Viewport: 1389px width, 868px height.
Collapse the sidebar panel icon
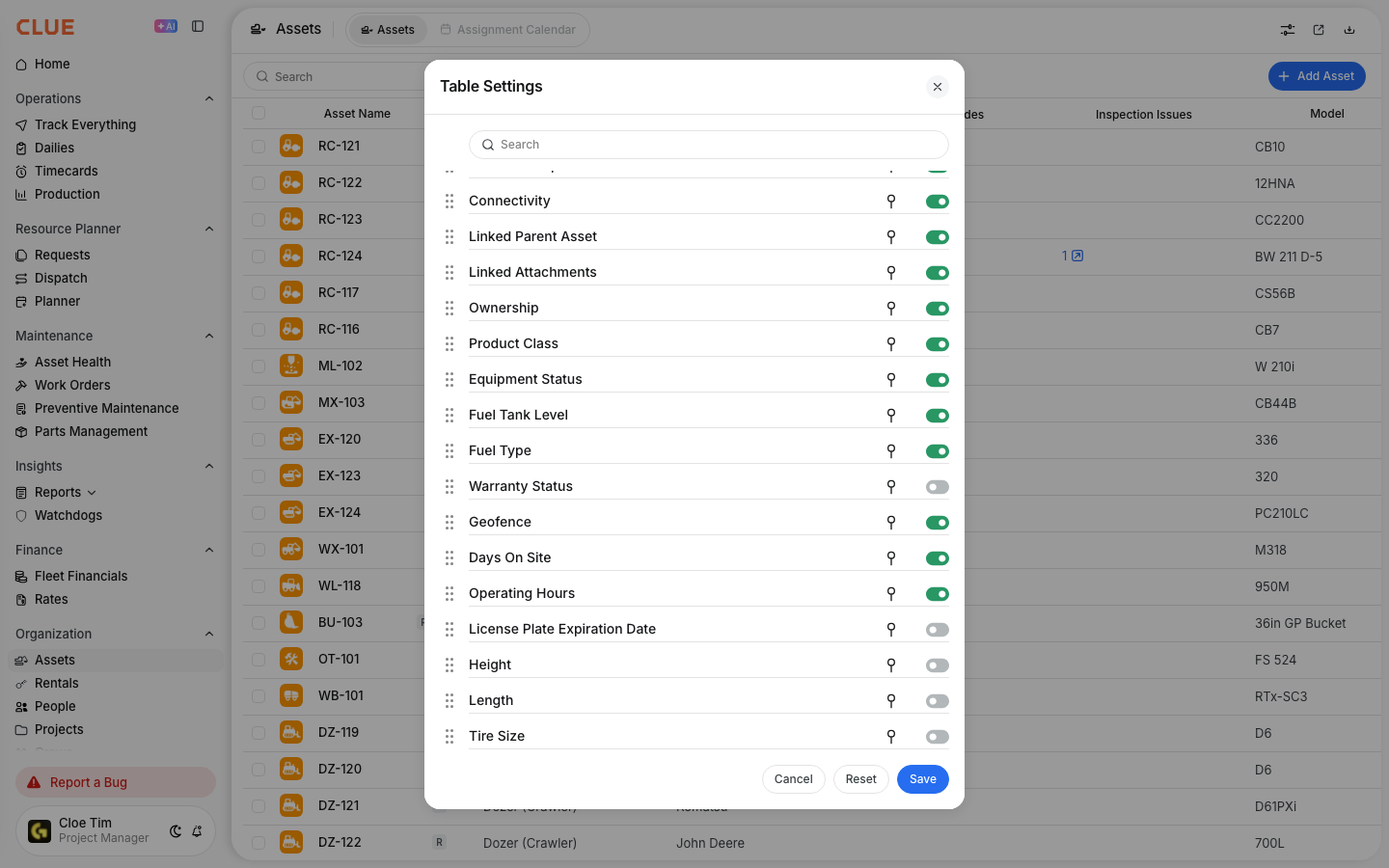(198, 27)
